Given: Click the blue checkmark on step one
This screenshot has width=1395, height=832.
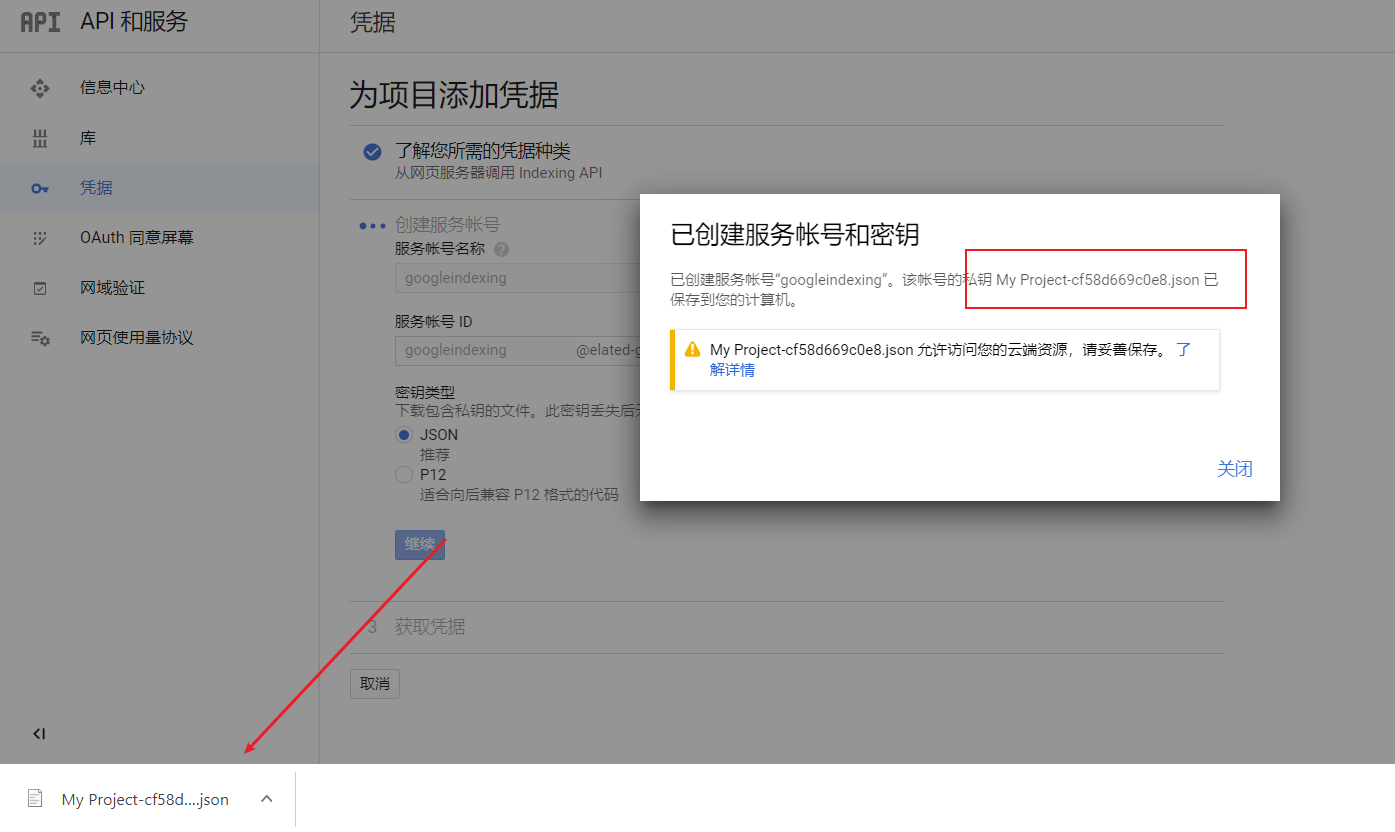Looking at the screenshot, I should pyautogui.click(x=372, y=152).
